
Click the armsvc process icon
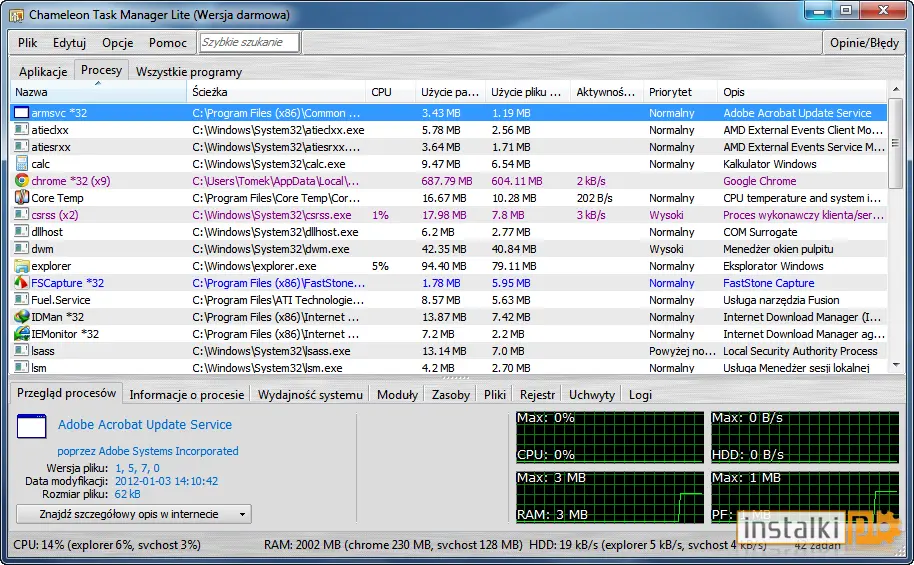[22, 113]
